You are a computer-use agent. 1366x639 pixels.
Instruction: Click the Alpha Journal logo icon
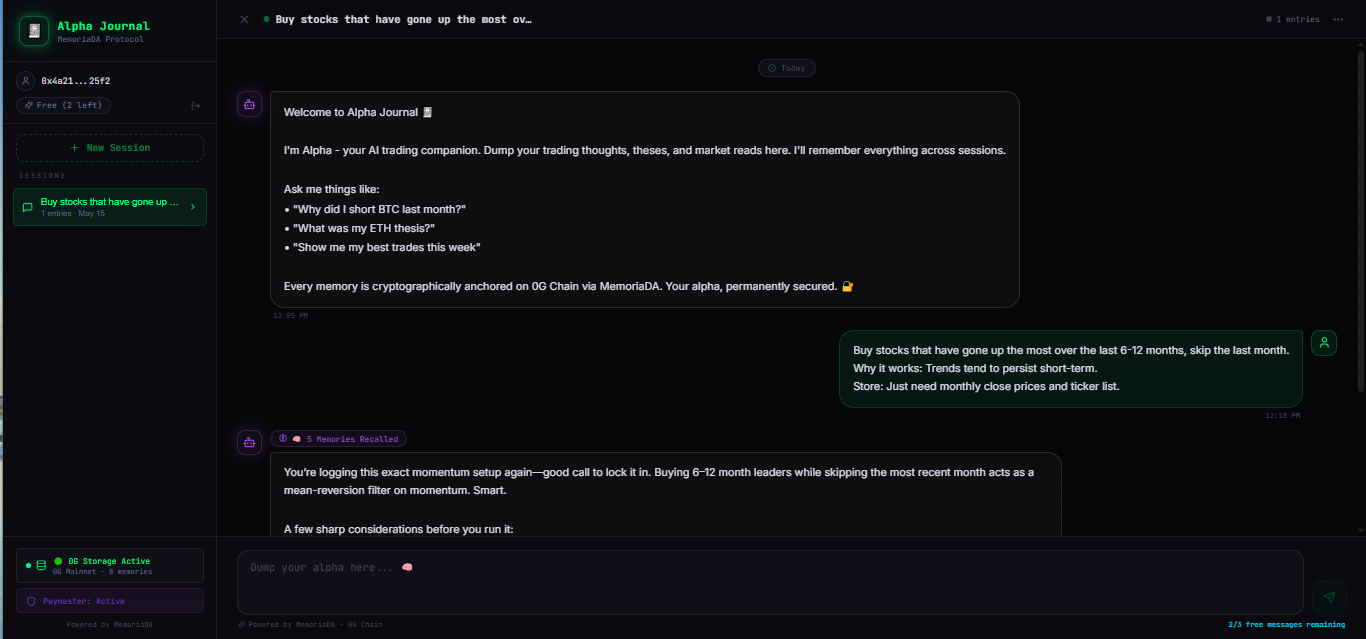coord(34,31)
